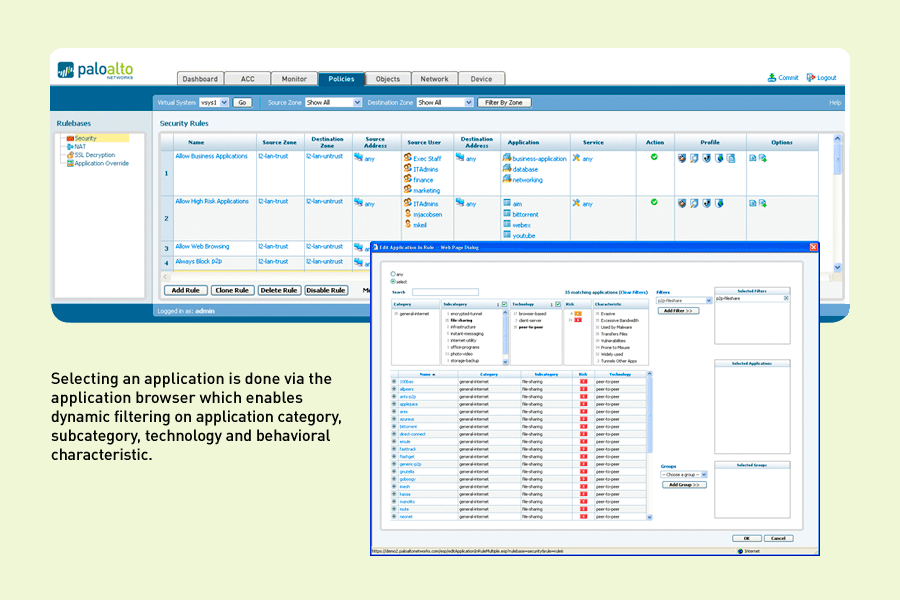Click the Clear Filters link
Image resolution: width=900 pixels, height=600 pixels.
coord(633,292)
